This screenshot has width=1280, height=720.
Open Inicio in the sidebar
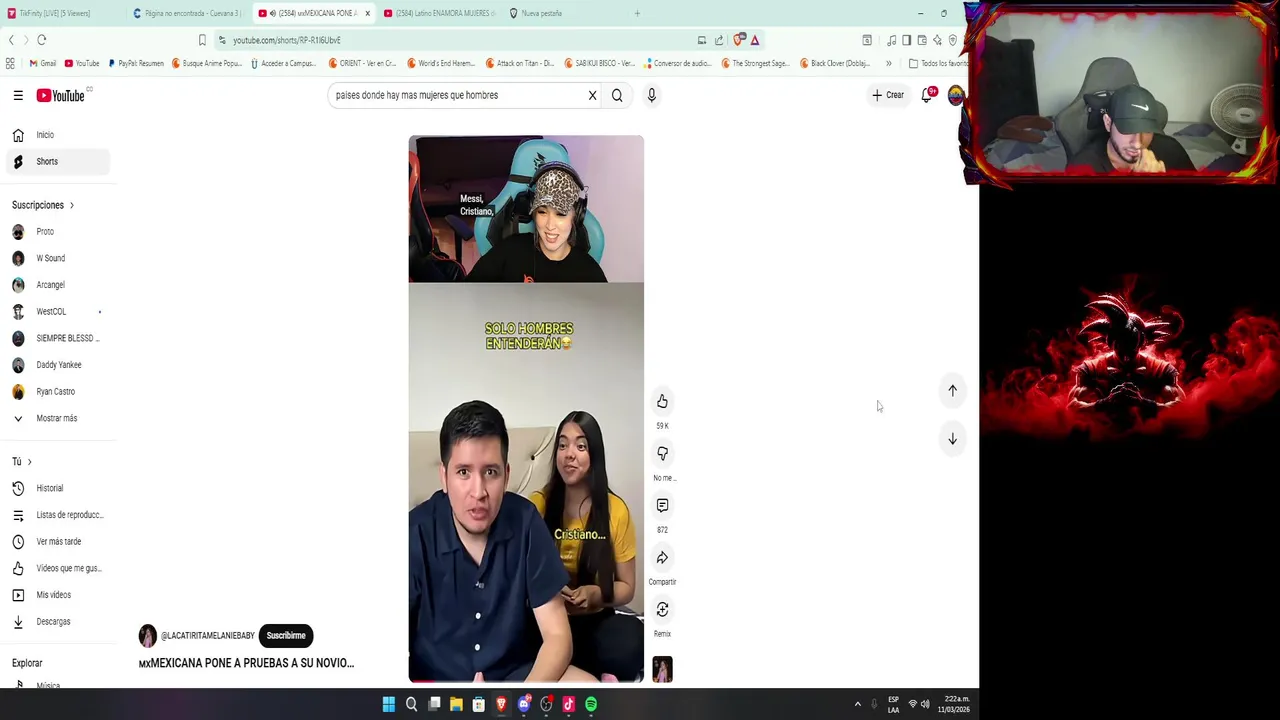click(x=58, y=135)
